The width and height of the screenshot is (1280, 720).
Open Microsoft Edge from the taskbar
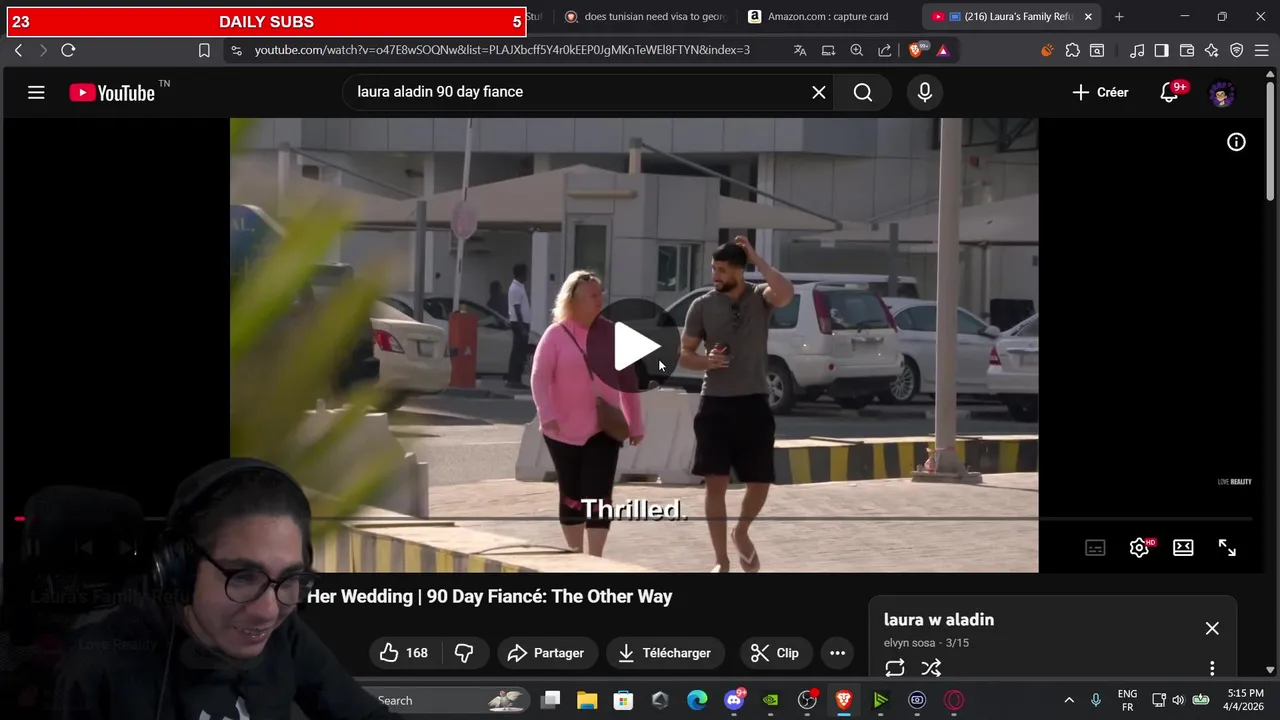[x=697, y=700]
